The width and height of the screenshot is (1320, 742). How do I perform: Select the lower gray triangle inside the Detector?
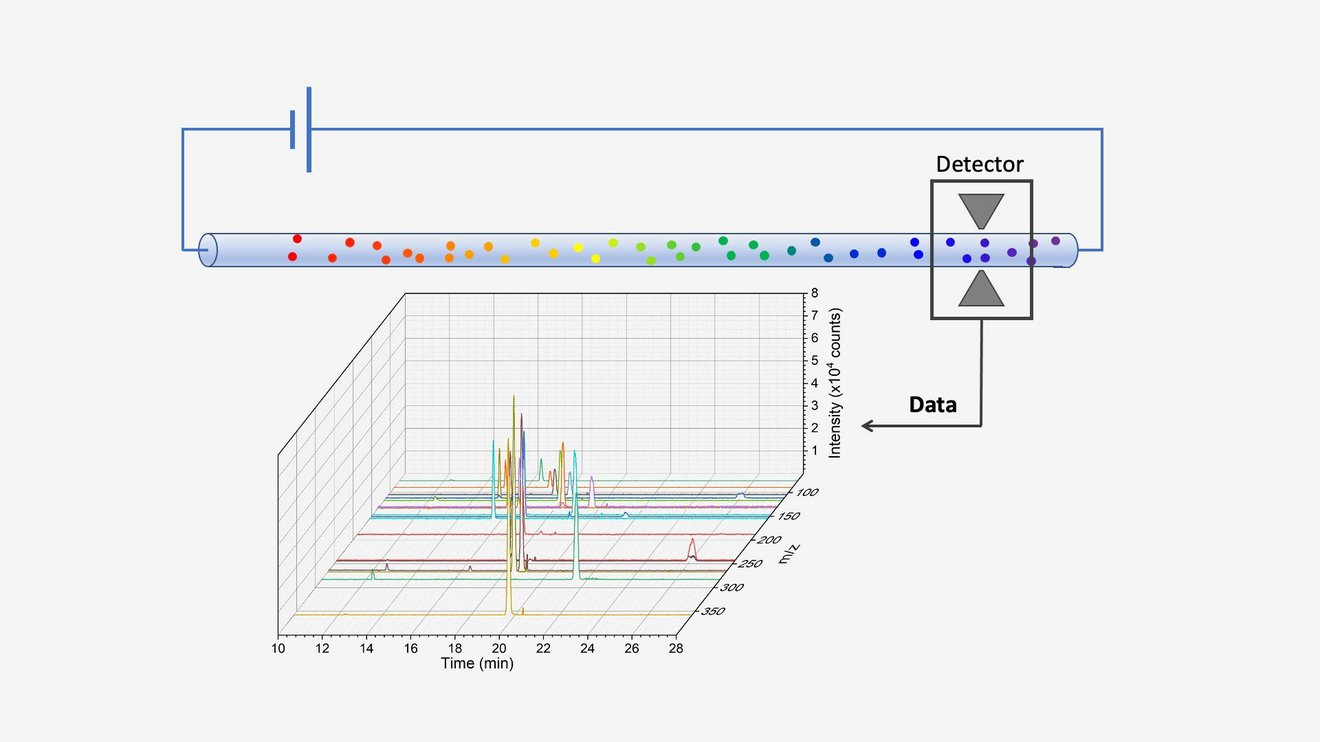click(x=981, y=290)
